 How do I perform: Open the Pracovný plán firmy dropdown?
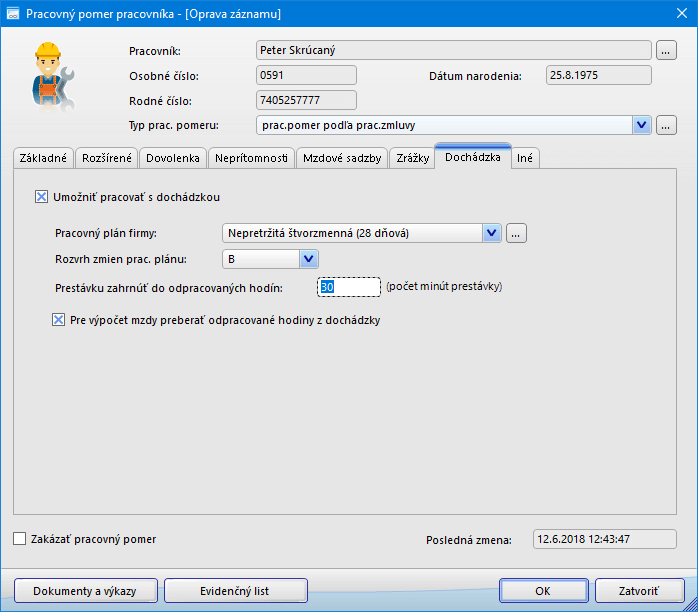(x=491, y=233)
